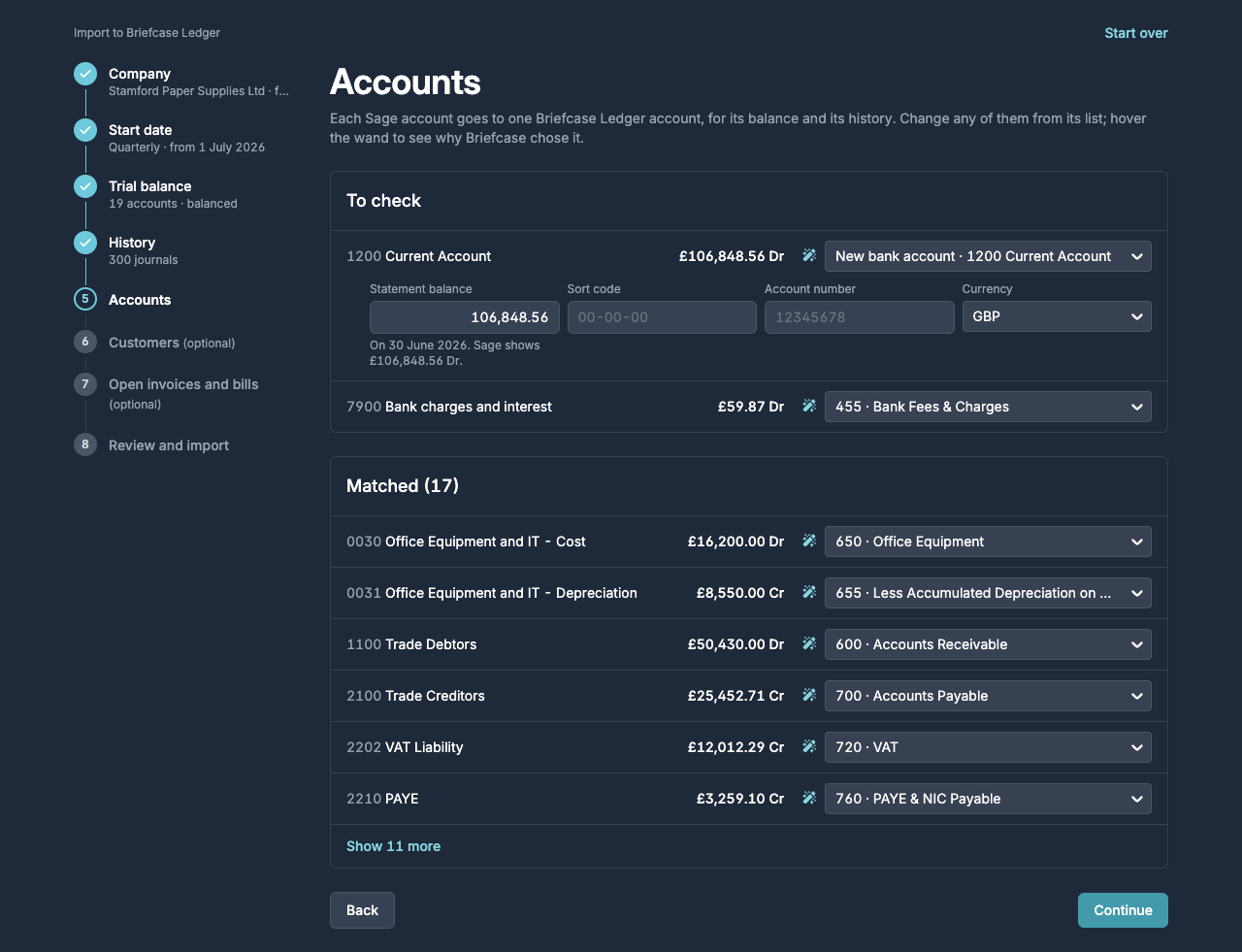Click the Statement balance field
1242x952 pixels.
tap(465, 317)
